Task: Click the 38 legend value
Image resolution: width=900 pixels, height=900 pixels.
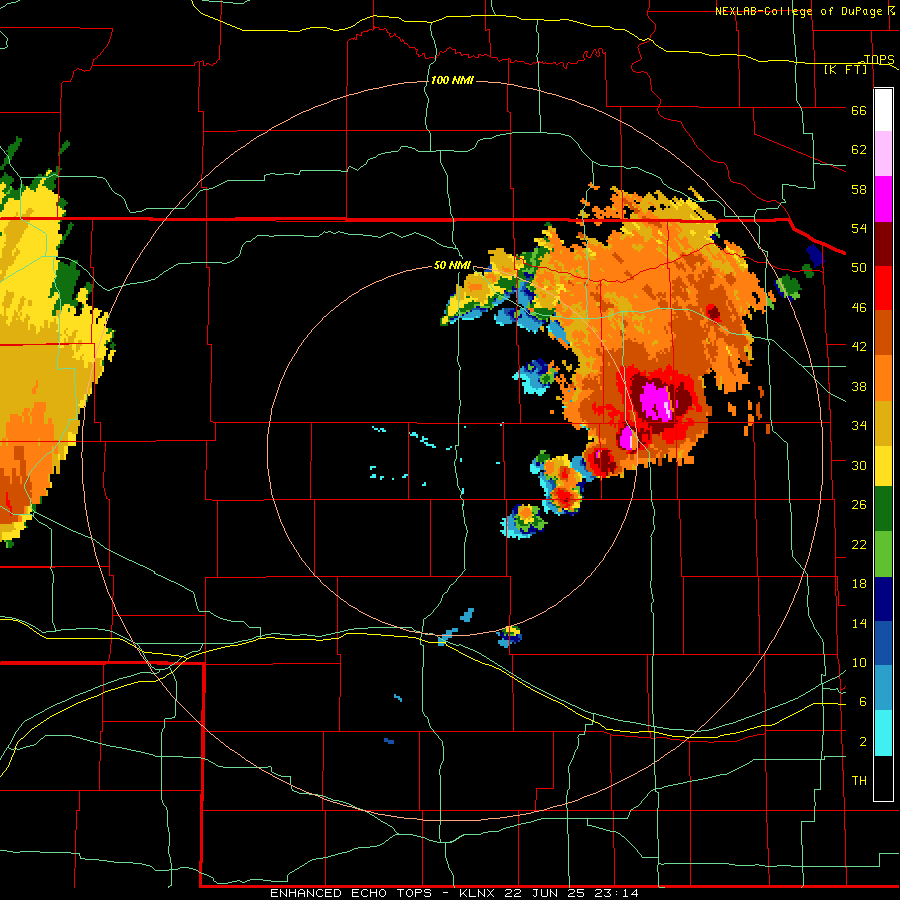Action: (859, 386)
